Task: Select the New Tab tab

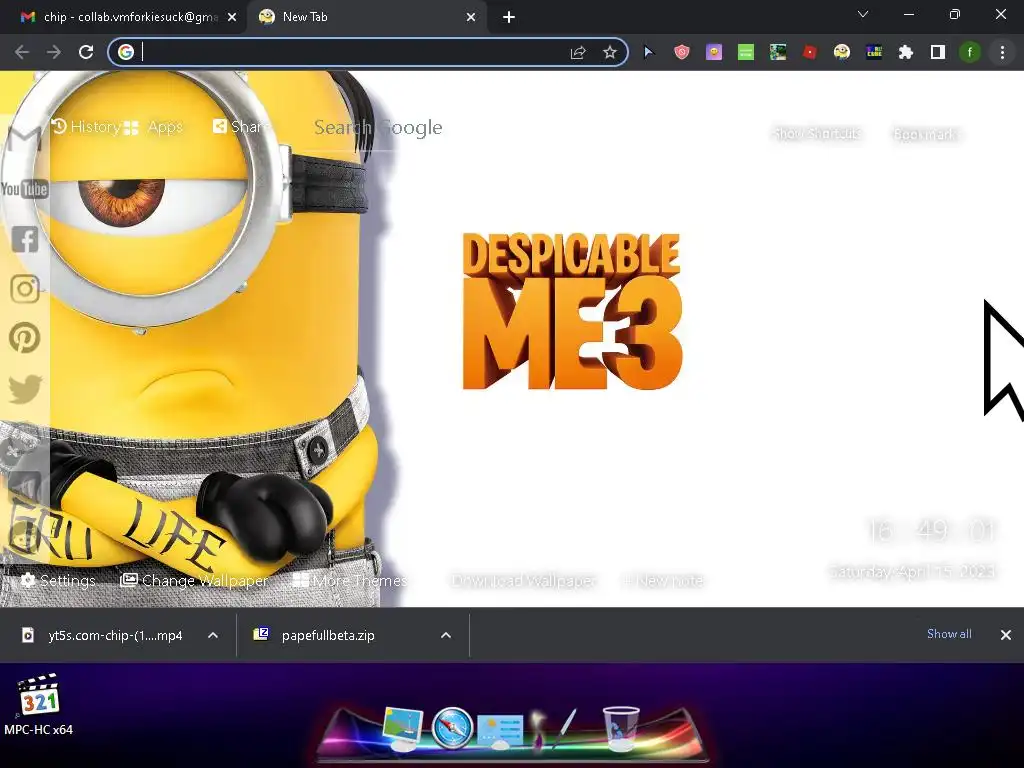Action: pos(366,17)
